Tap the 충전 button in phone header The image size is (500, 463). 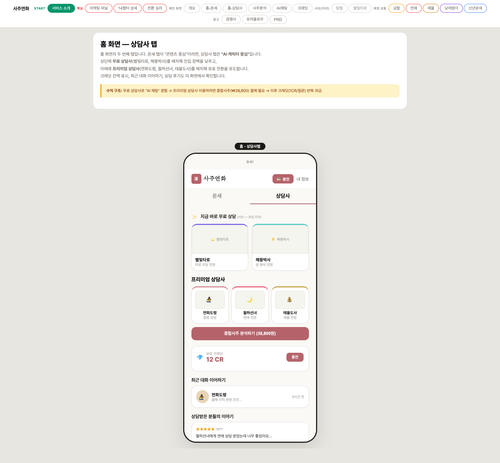click(283, 179)
